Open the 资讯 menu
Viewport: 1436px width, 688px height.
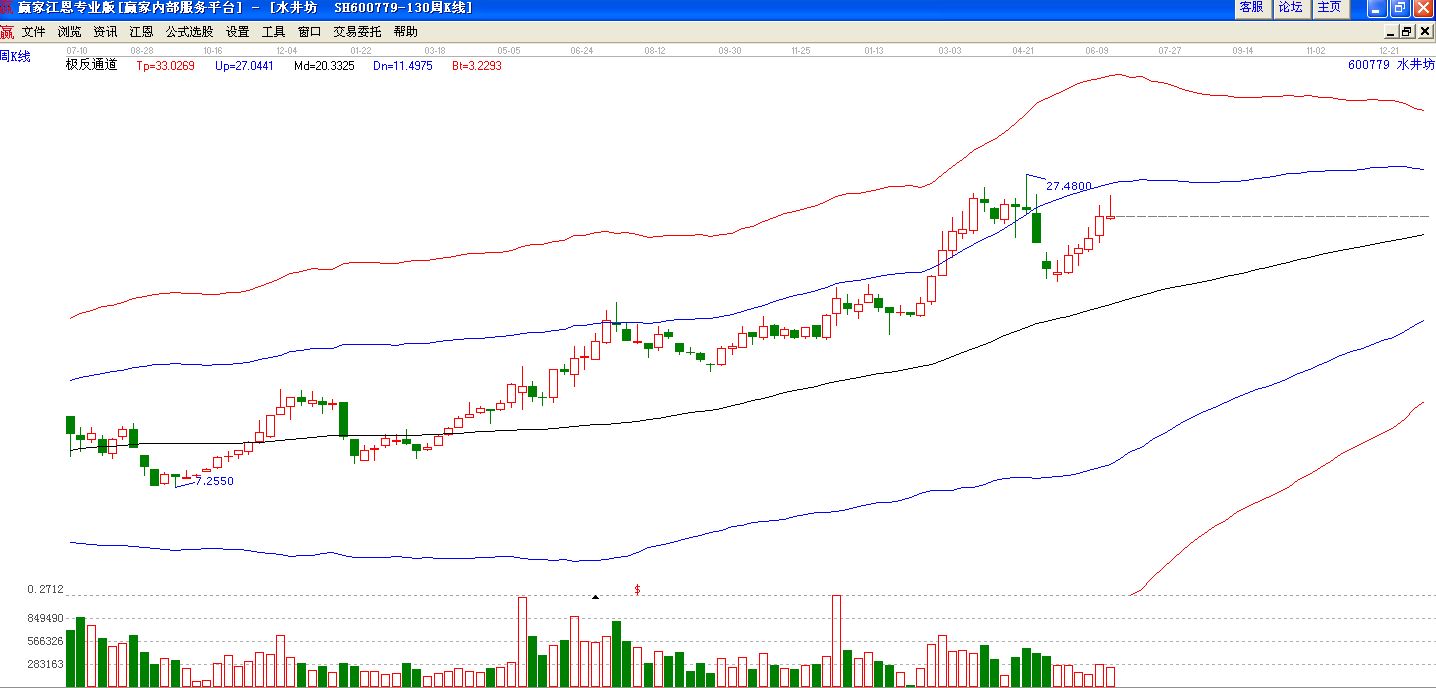[105, 32]
